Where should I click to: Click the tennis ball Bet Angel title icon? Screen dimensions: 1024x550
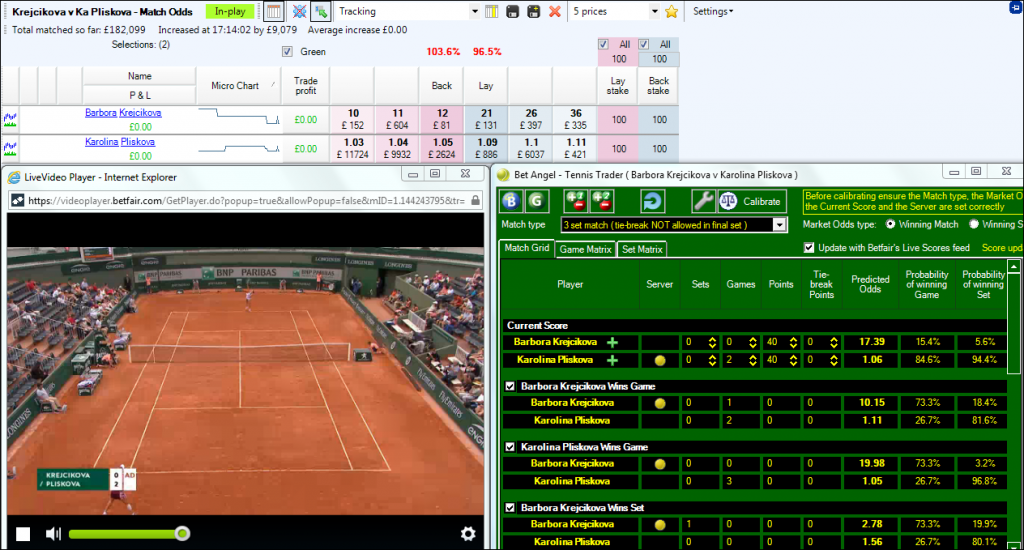(x=503, y=175)
